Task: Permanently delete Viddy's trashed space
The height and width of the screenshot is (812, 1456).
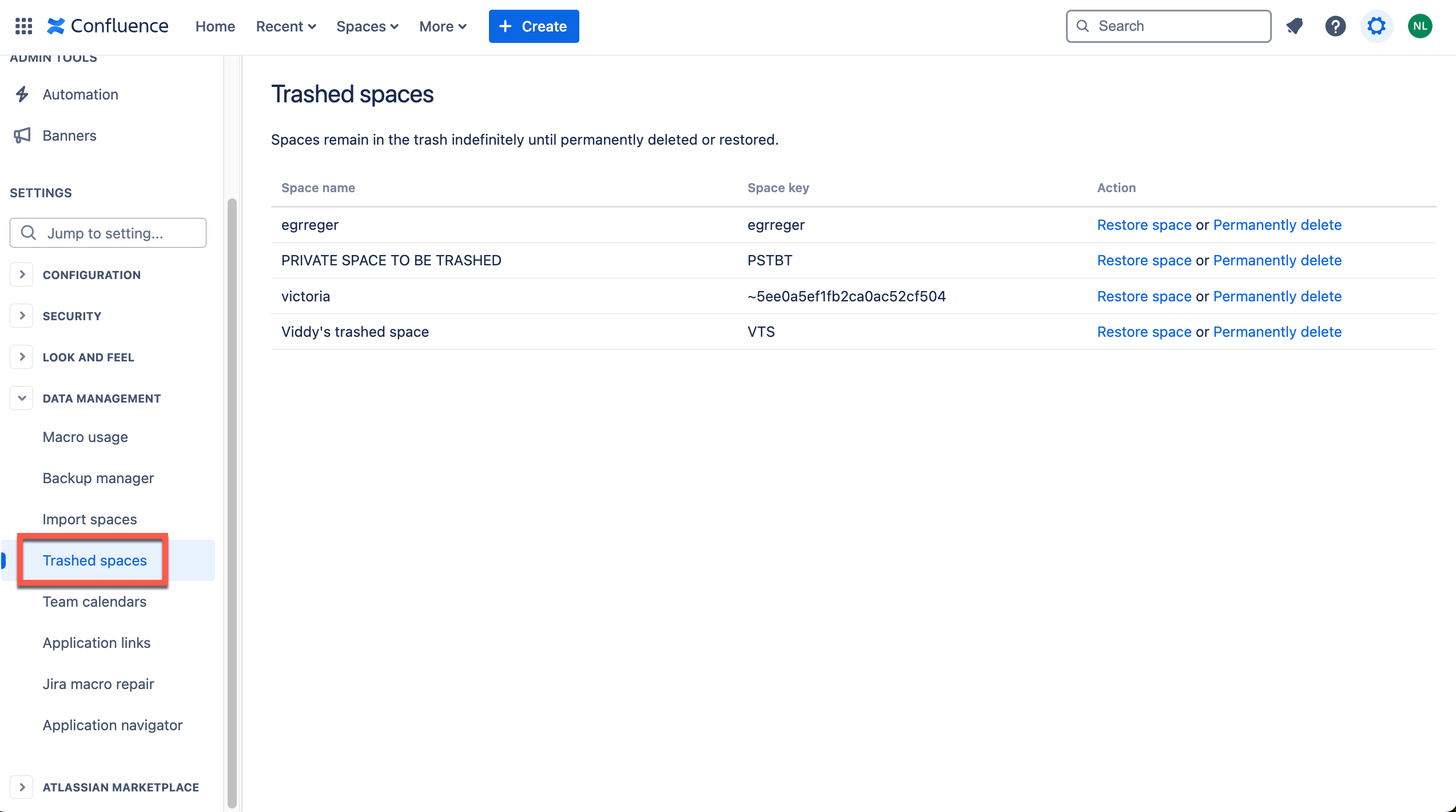Action: click(x=1278, y=332)
